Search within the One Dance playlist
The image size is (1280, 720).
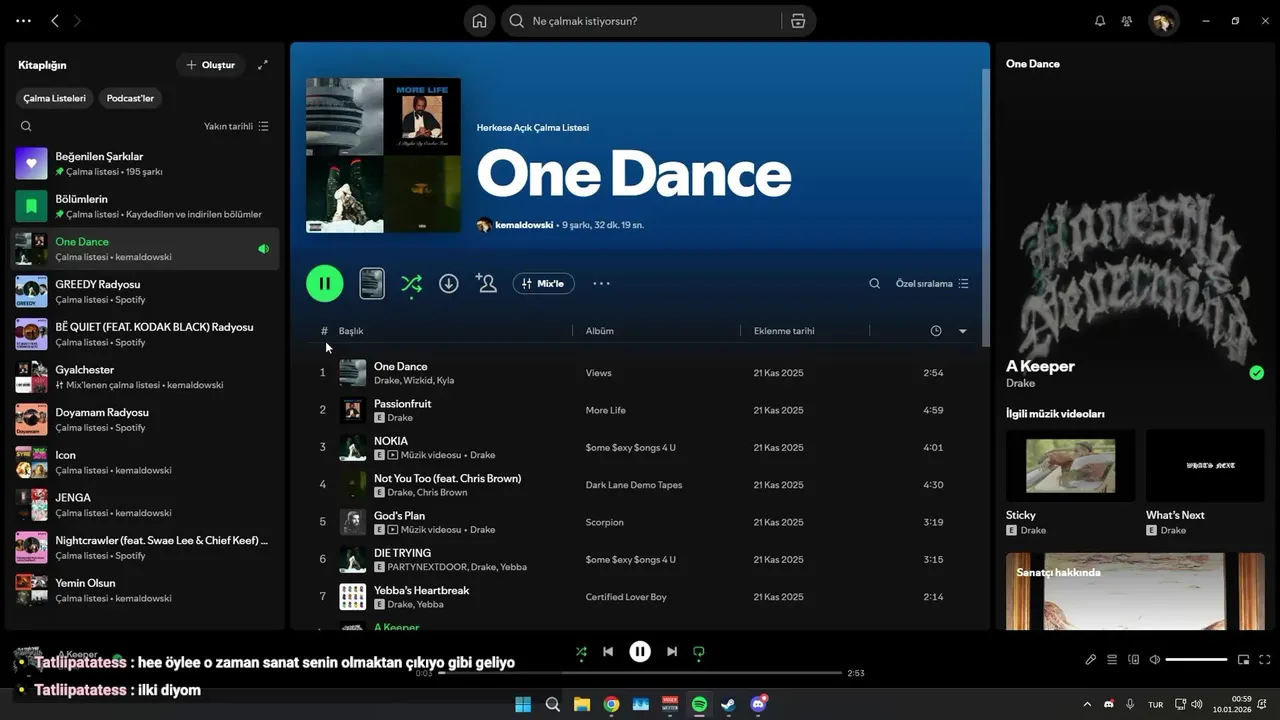874,284
